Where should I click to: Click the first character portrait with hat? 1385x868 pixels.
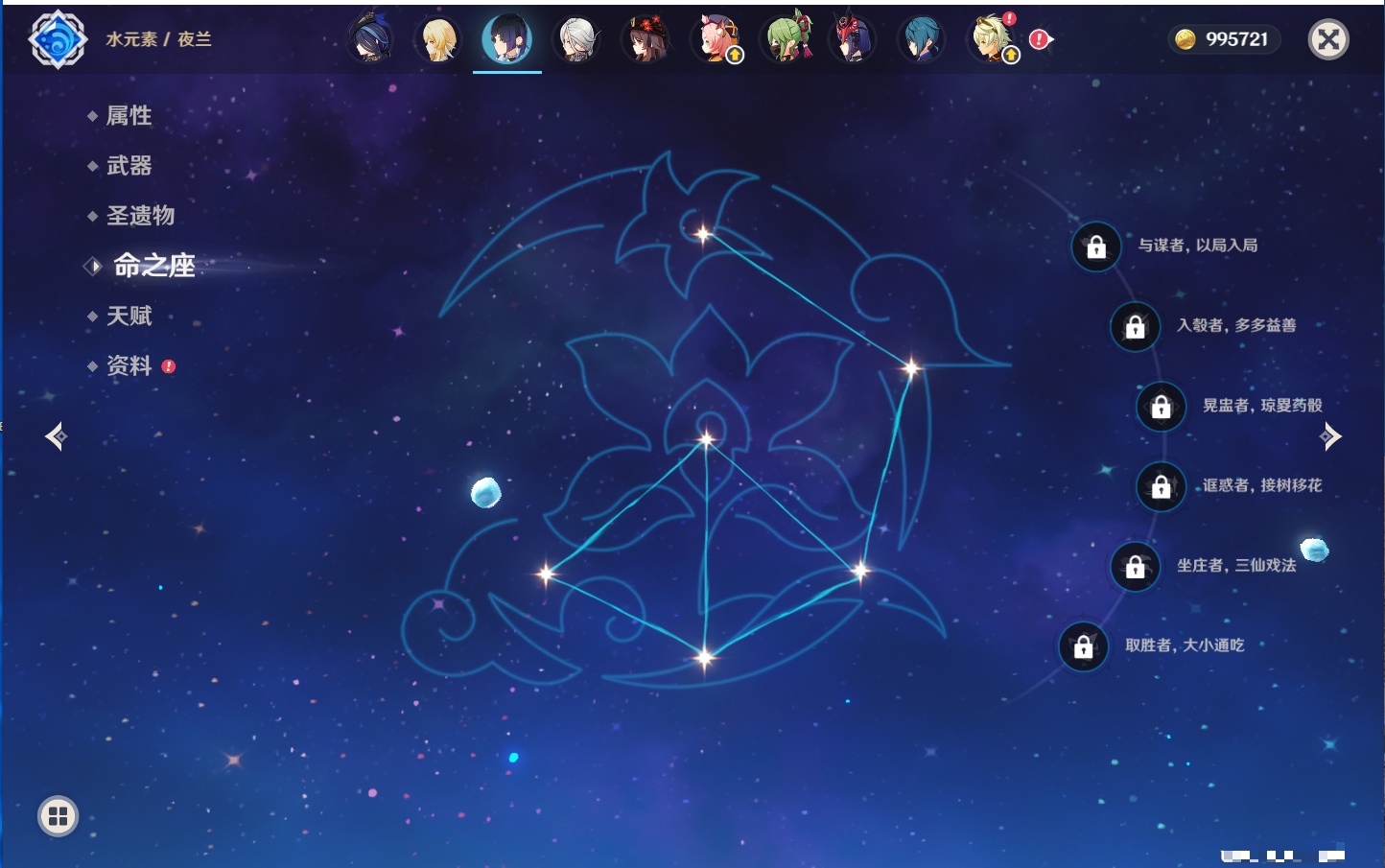pyautogui.click(x=369, y=40)
